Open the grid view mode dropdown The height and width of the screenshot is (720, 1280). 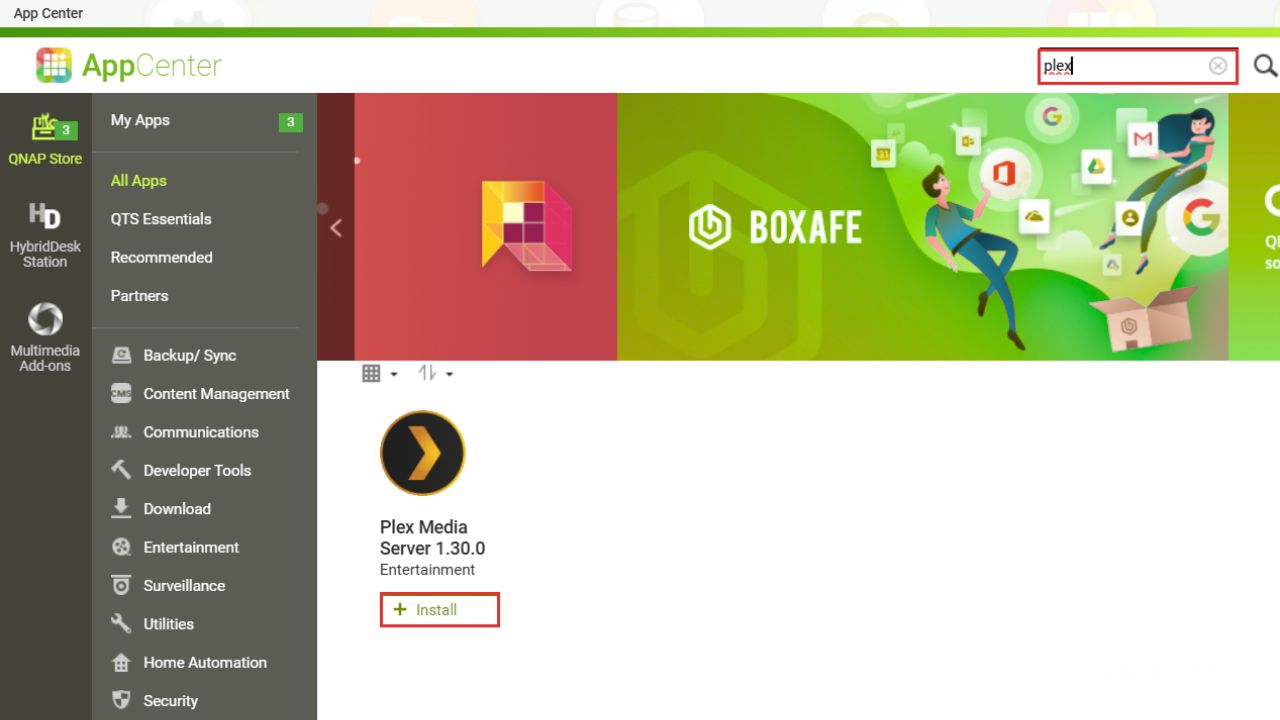click(x=379, y=373)
